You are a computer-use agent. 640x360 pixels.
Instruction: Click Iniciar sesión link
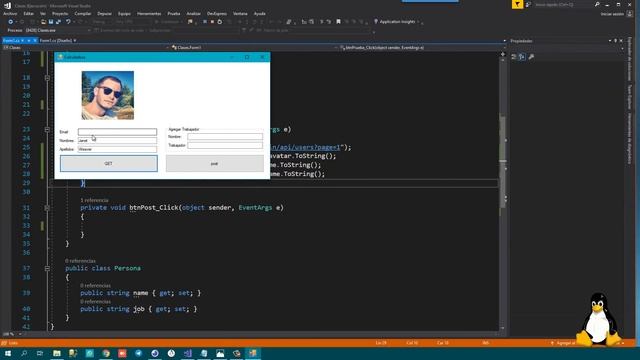pyautogui.click(x=612, y=14)
